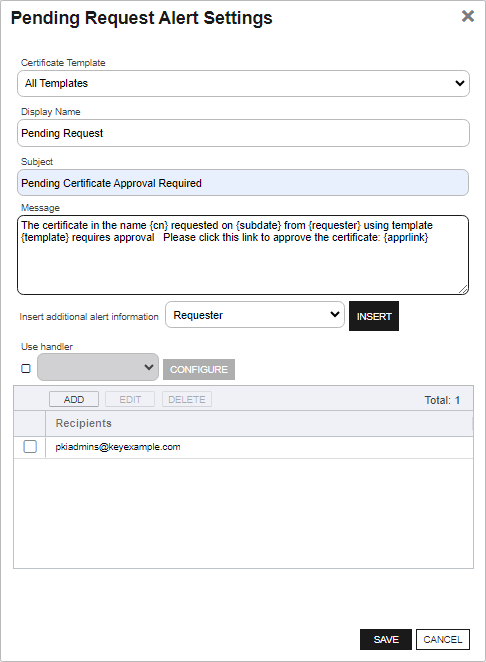
Task: Click the Display Name field
Action: 243,133
